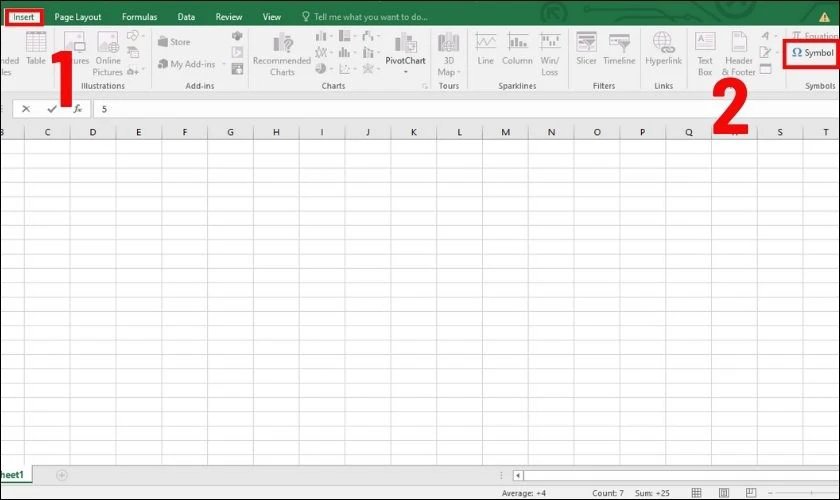The width and height of the screenshot is (840, 500).
Task: Expand the My Add-ins dropdown arrow
Action: tap(224, 64)
